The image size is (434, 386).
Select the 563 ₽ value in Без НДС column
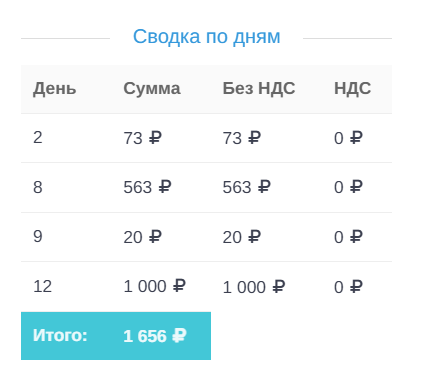[x=247, y=187]
